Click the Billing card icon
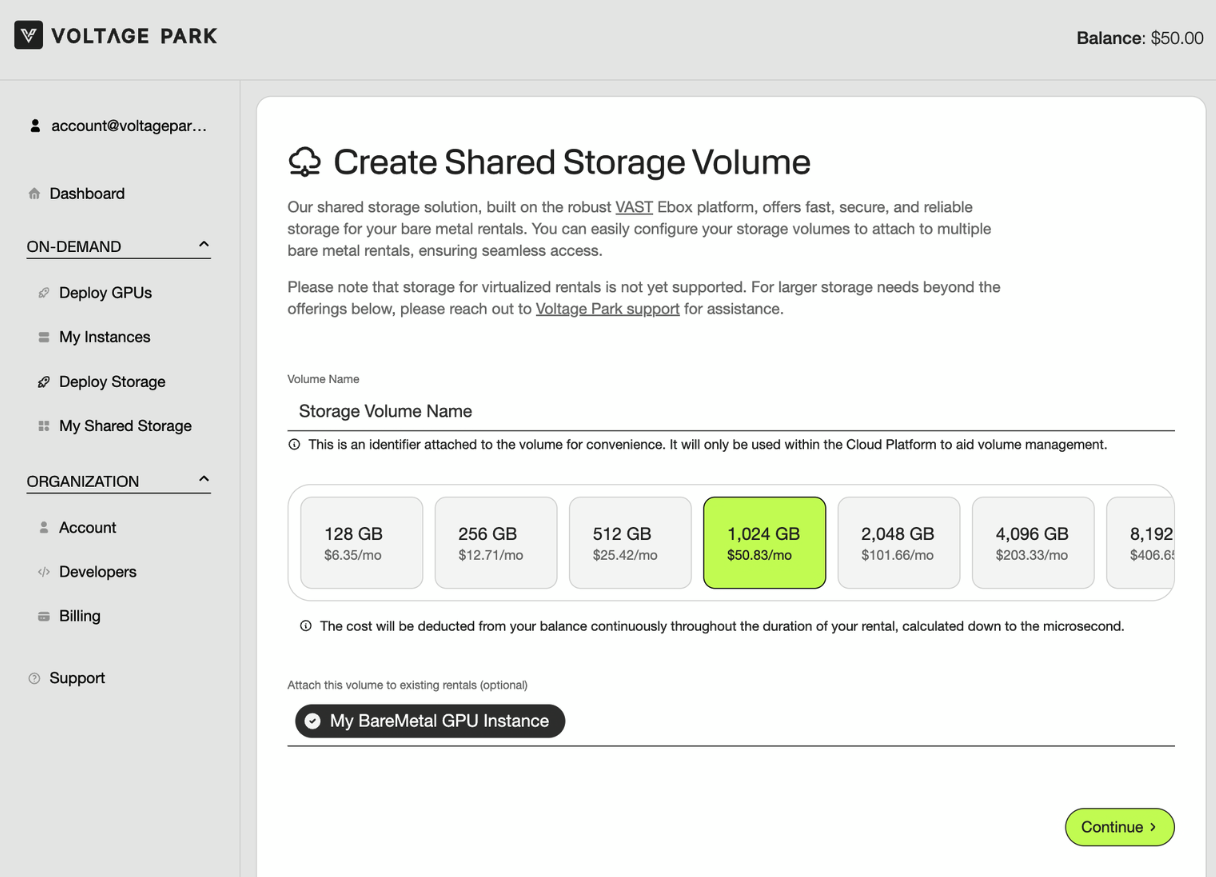Screen dimensions: 1216x877 pyautogui.click(x=43, y=617)
